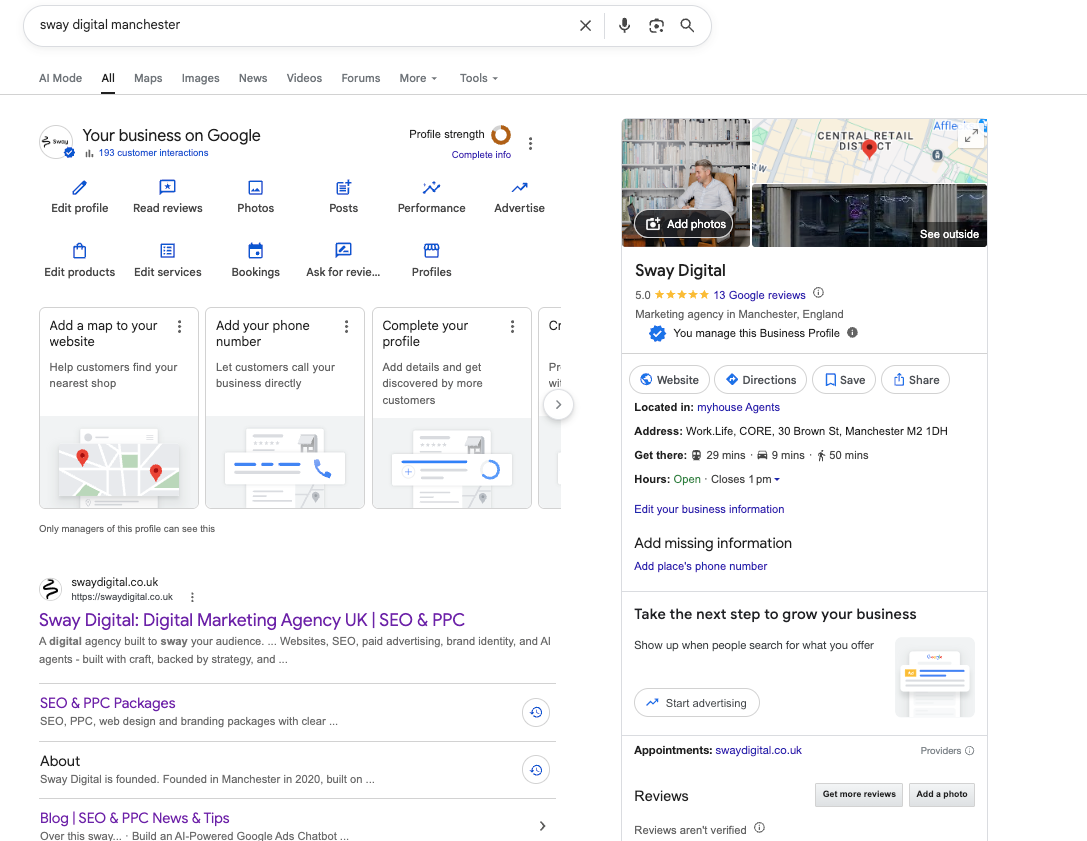1087x841 pixels.
Task: Open the SEO & PPC Packages sitelink
Action: point(107,703)
